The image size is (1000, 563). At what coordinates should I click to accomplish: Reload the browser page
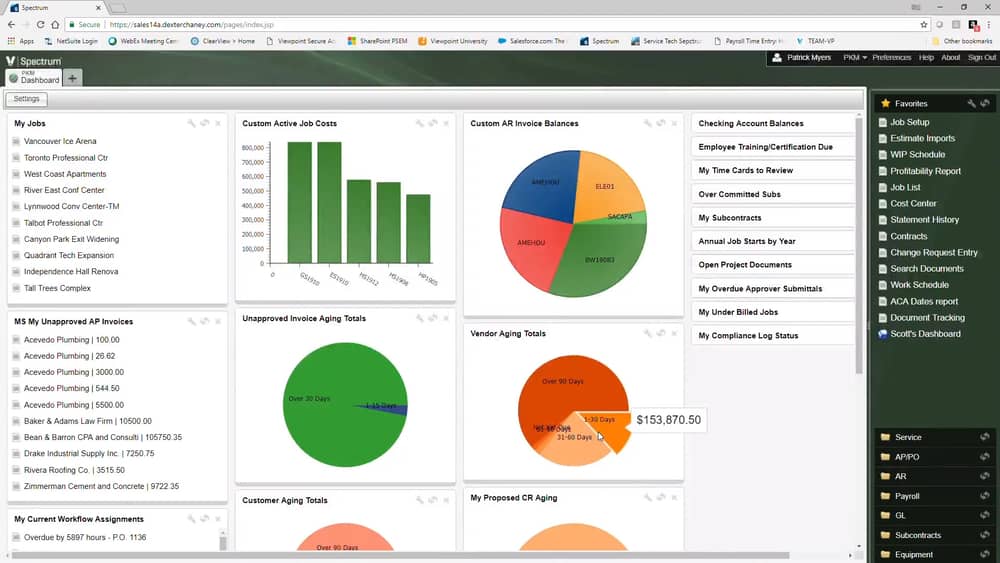(x=40, y=24)
